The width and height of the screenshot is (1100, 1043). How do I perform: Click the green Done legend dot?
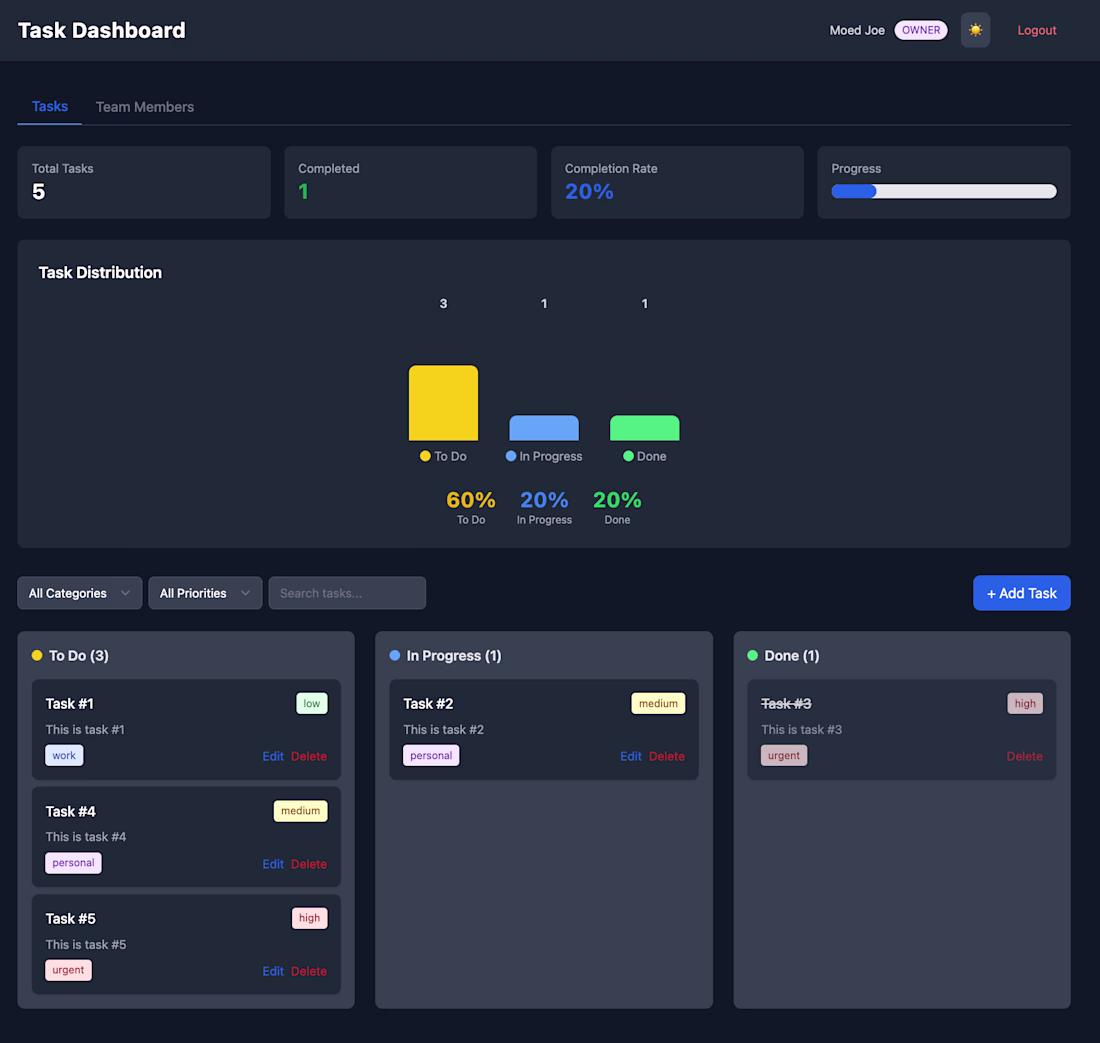click(629, 456)
